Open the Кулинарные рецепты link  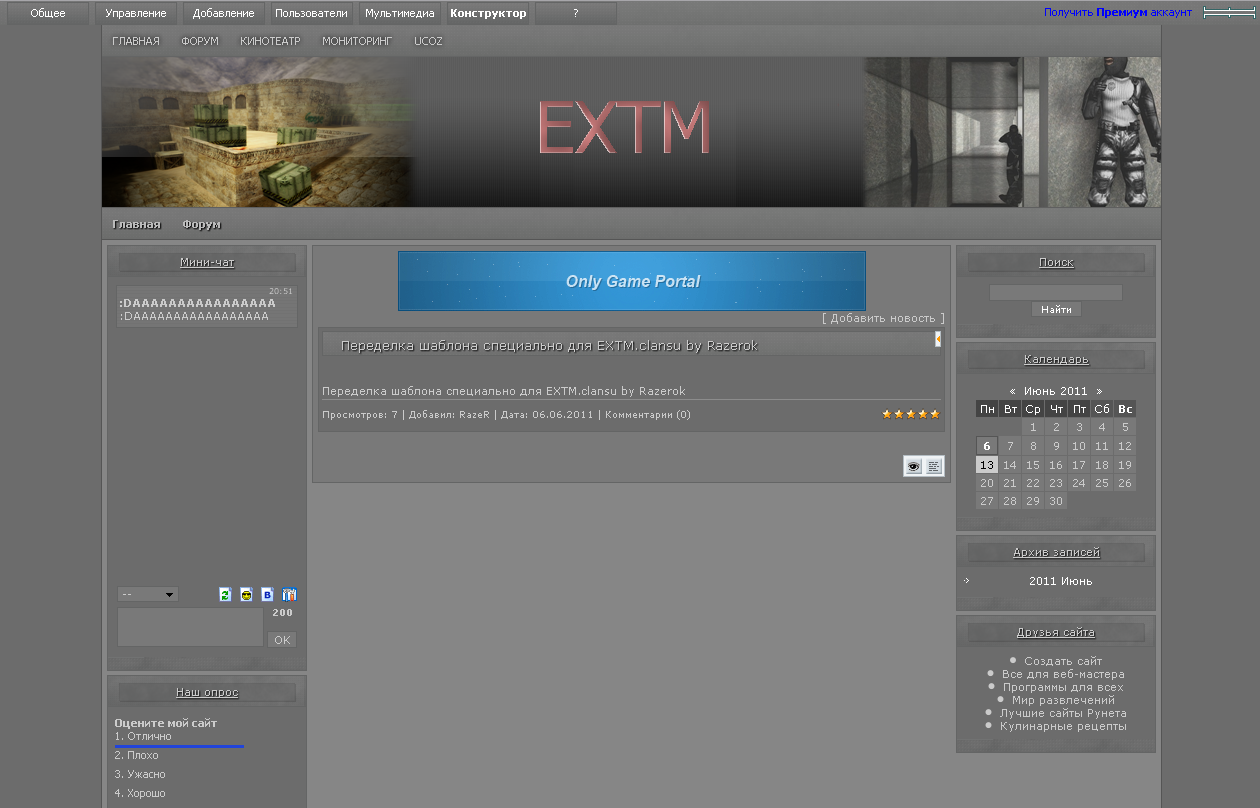pos(1063,726)
